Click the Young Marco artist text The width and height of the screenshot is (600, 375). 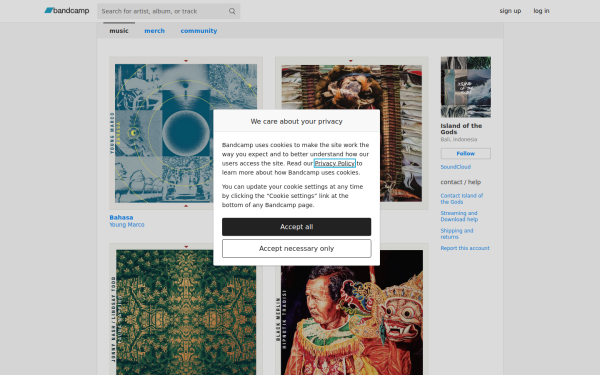tap(127, 225)
